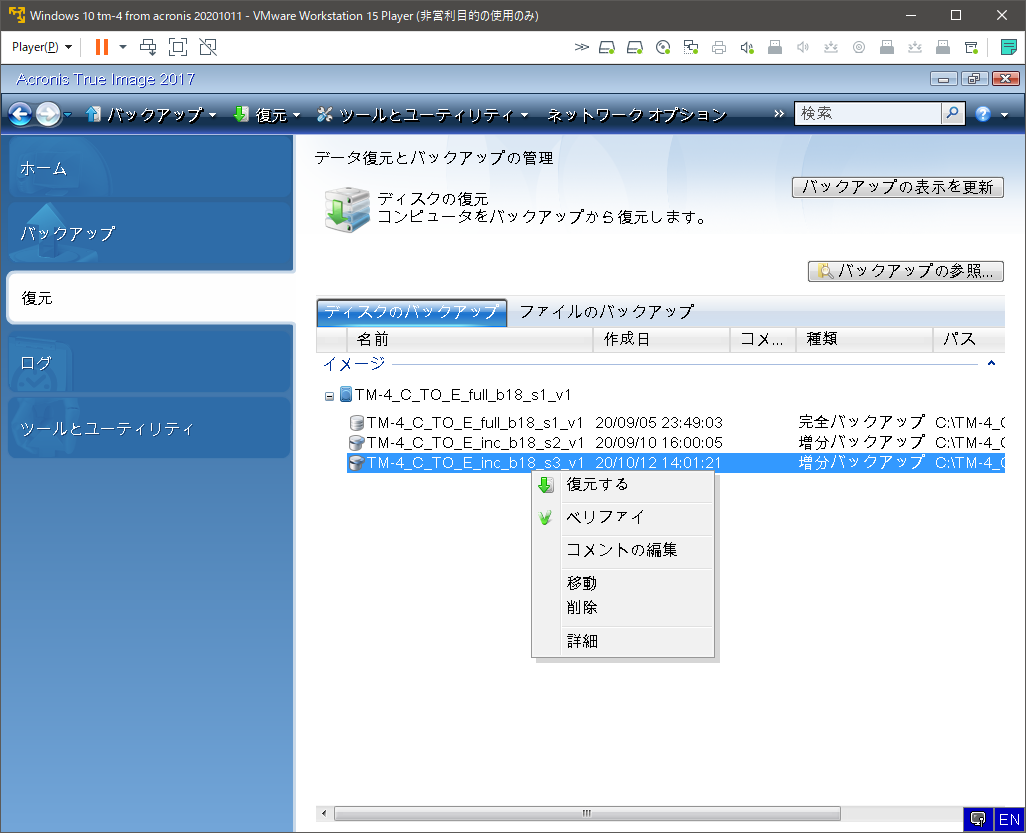Select 復元 in the left sidebar
Image resolution: width=1026 pixels, height=833 pixels.
click(150, 298)
